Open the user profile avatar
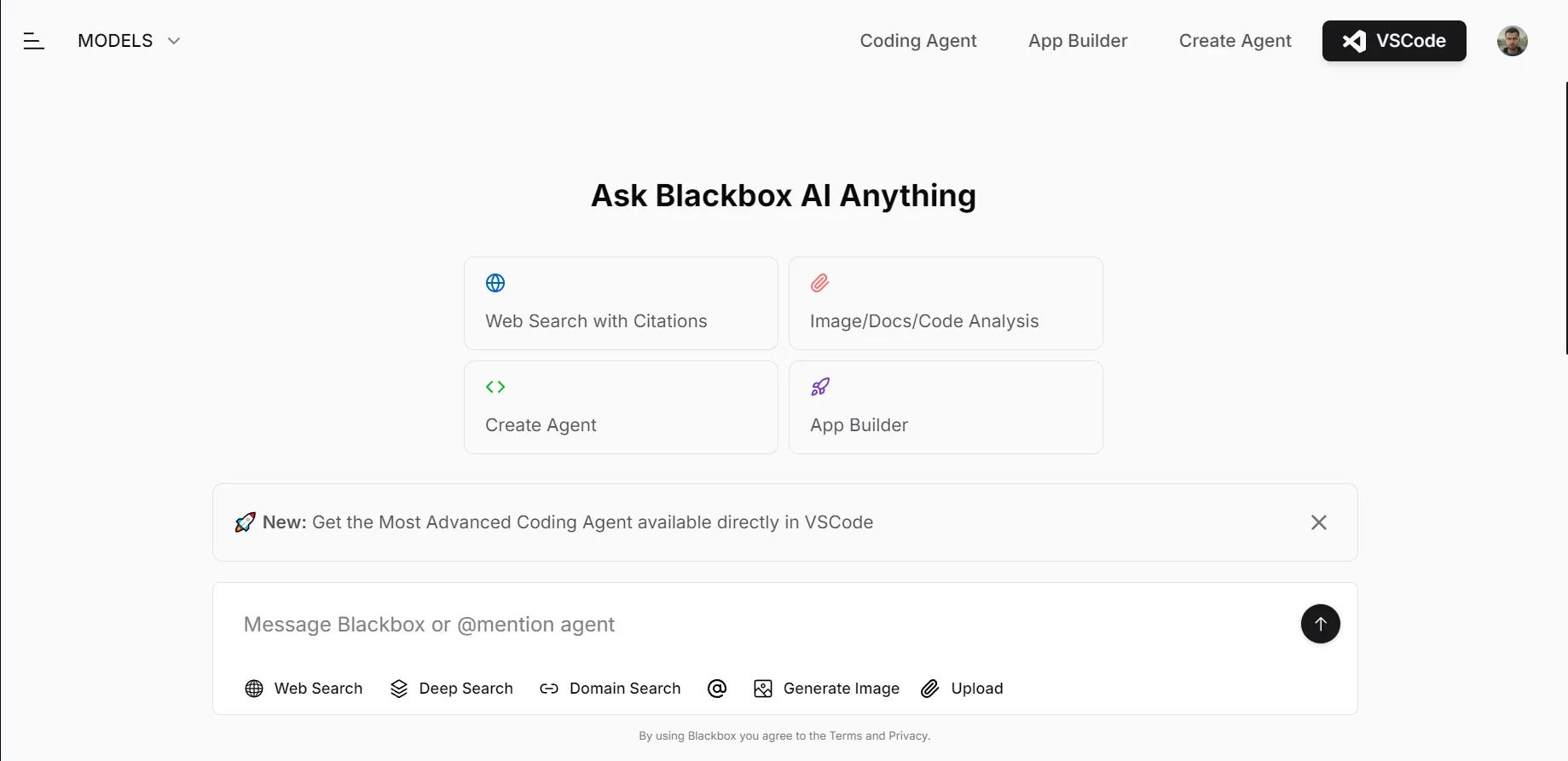Screen dimensions: 1568x761 click(x=1512, y=41)
